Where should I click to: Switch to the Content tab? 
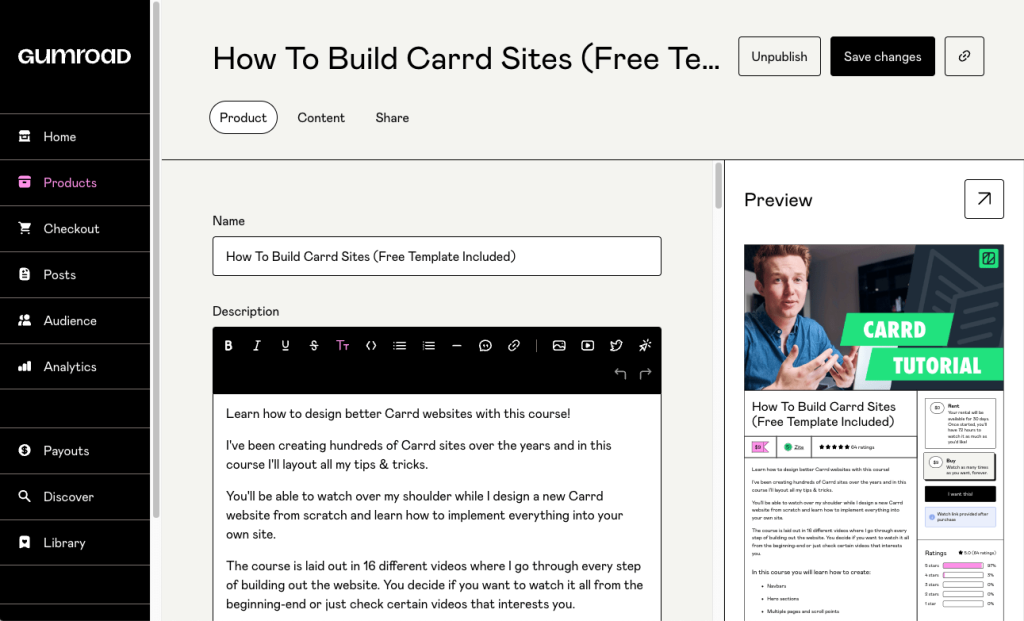point(321,118)
